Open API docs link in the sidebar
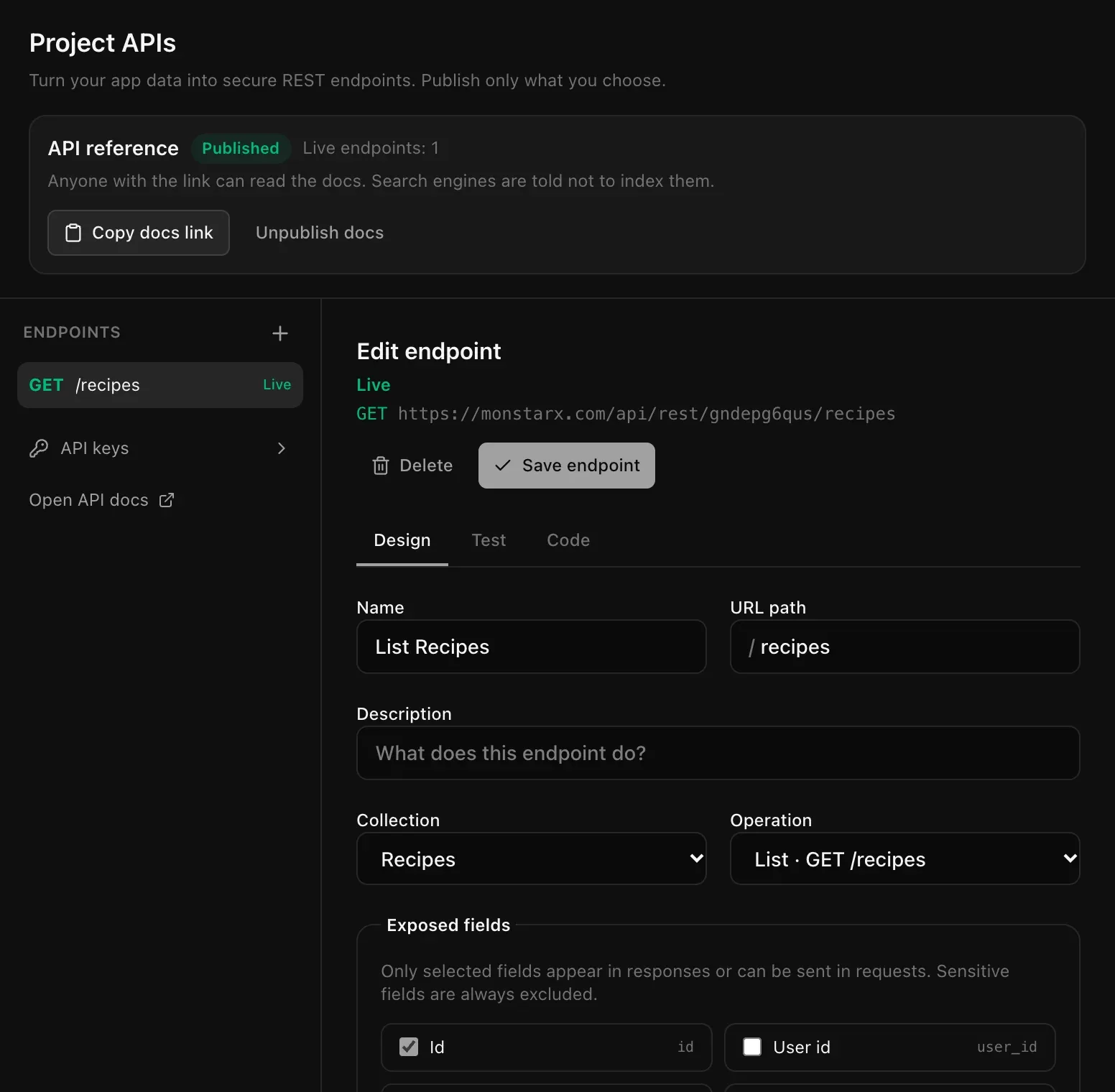 [x=101, y=500]
